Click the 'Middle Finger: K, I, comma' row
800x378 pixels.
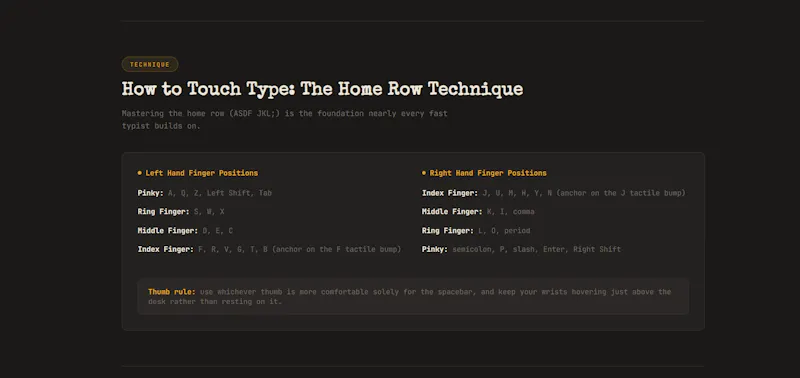point(478,212)
